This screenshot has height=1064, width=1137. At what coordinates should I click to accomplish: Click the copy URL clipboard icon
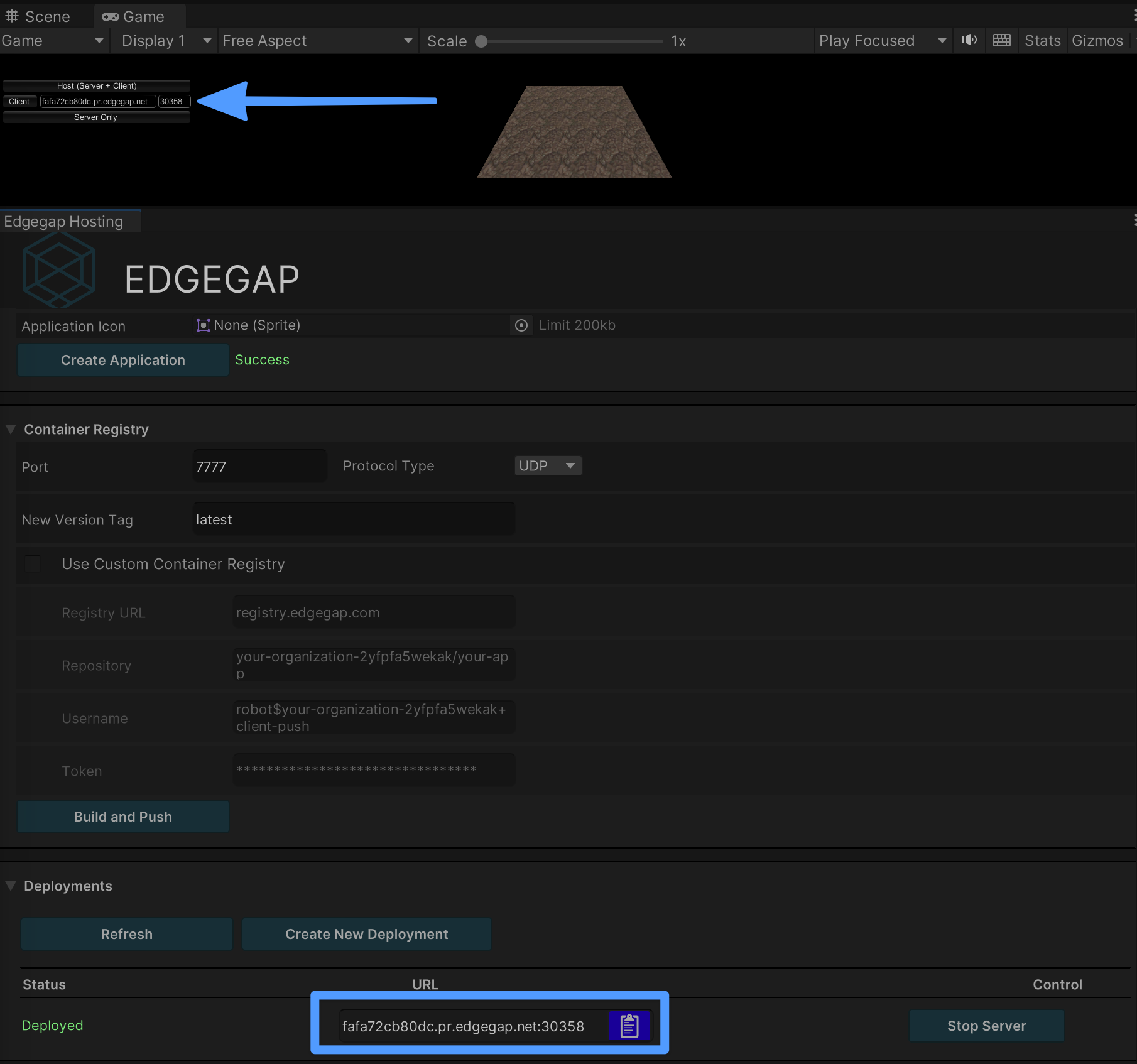coord(629,1026)
